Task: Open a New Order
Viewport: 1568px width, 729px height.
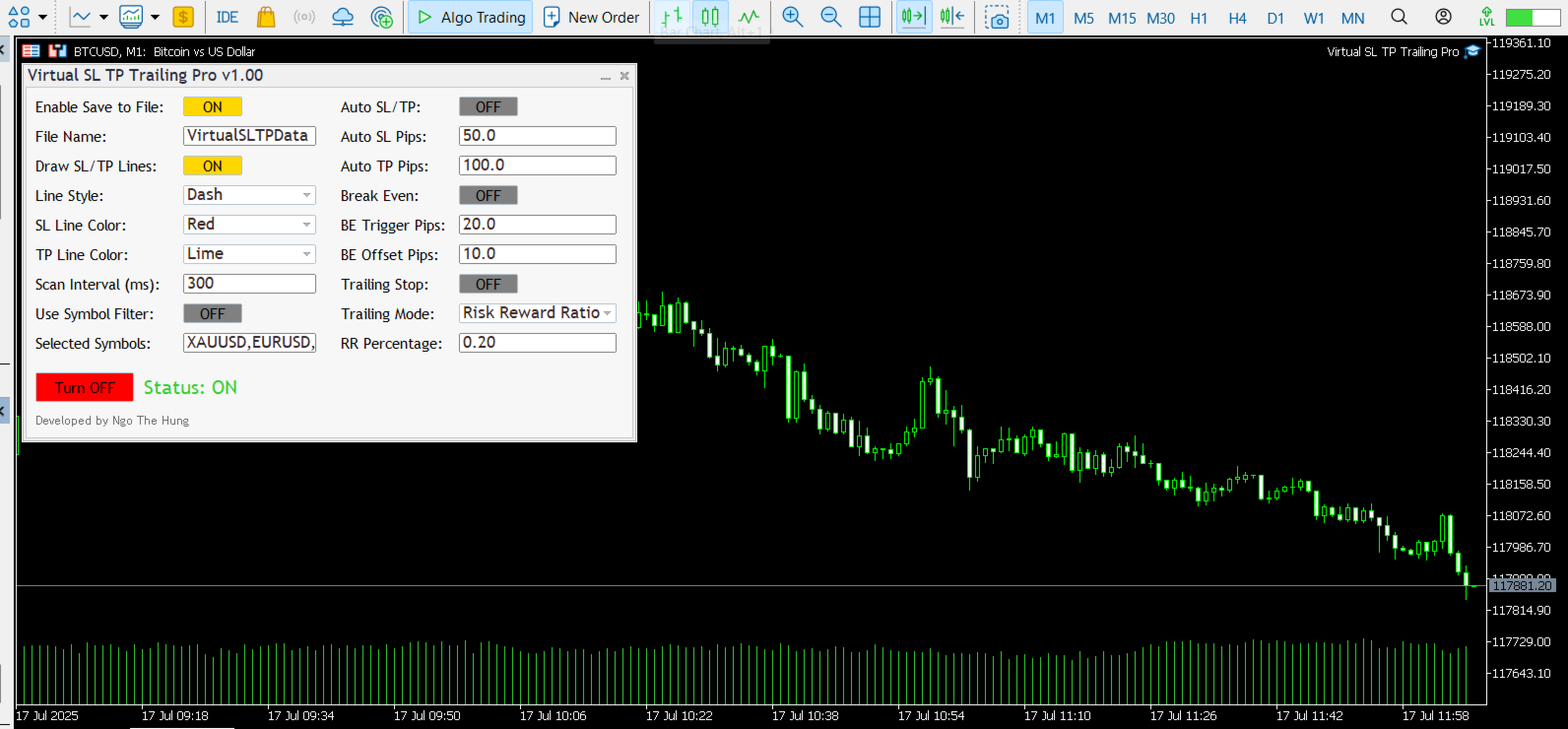Action: [591, 17]
